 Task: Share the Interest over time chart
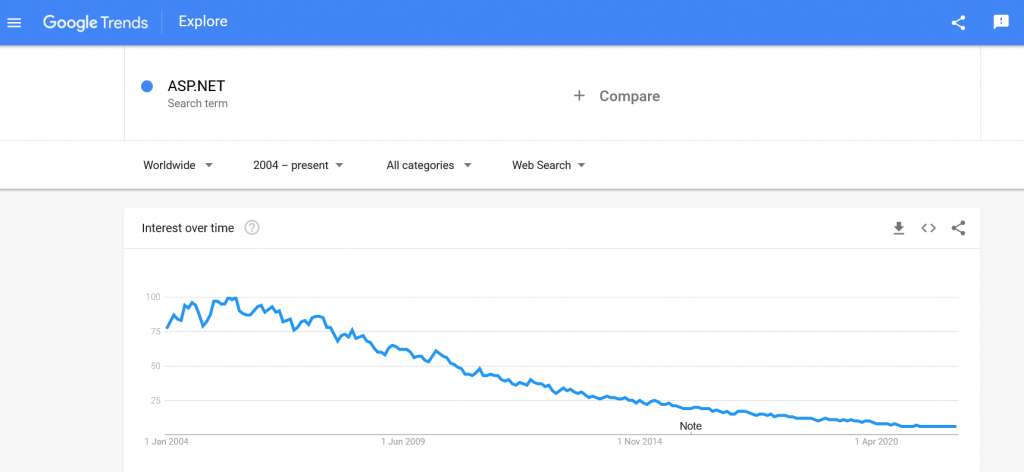point(958,228)
